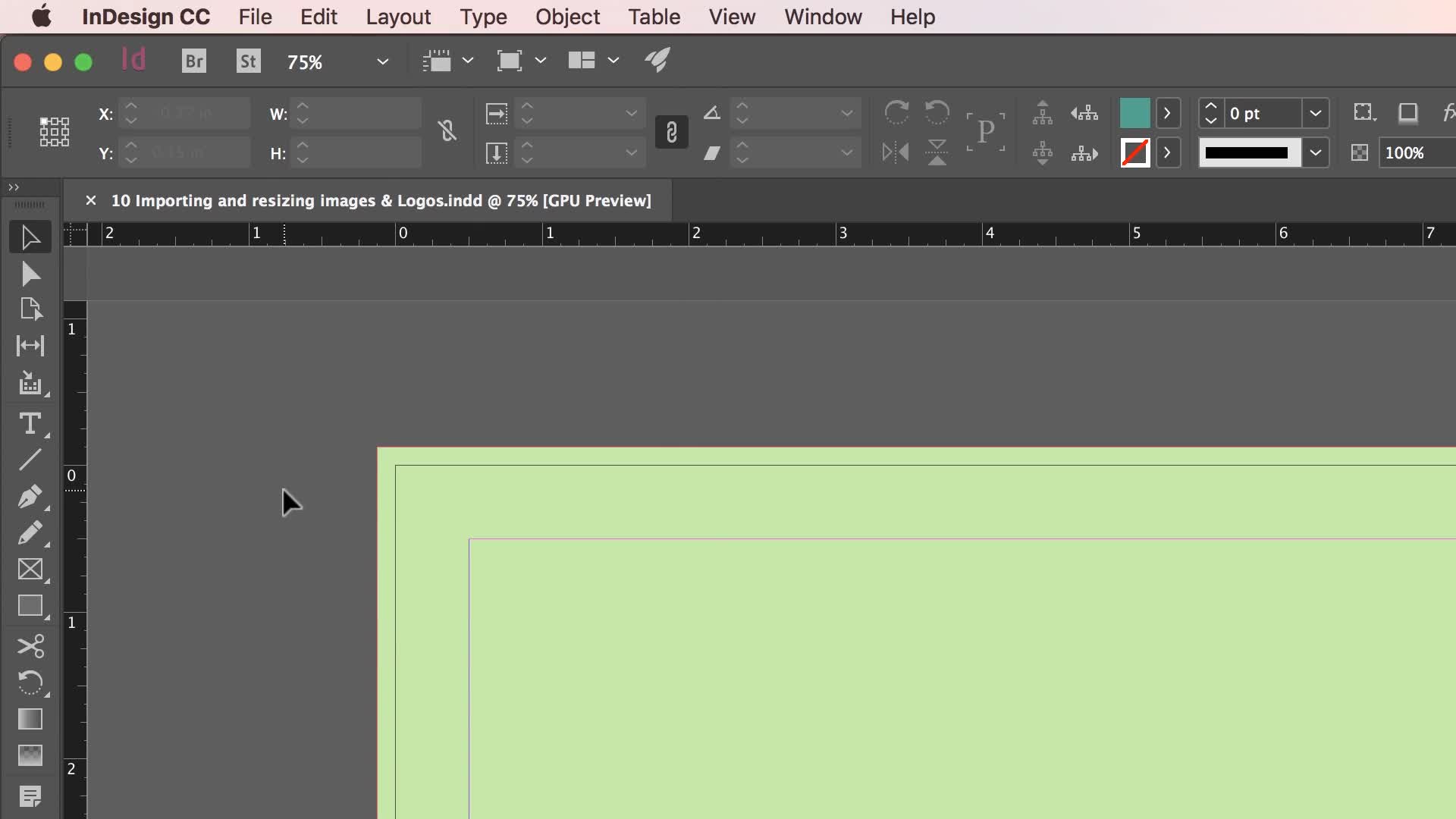
Task: Click the Flip Vertical icon
Action: pos(937,152)
